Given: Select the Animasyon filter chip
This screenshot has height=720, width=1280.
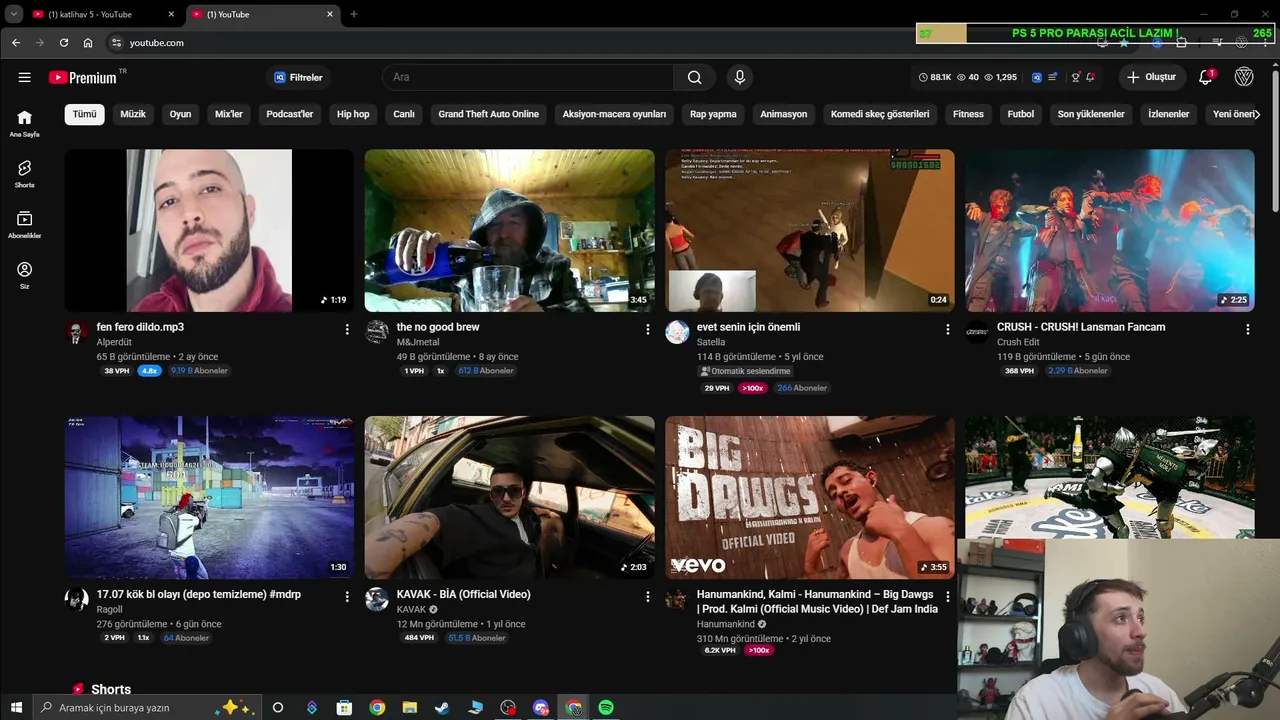Looking at the screenshot, I should [783, 114].
